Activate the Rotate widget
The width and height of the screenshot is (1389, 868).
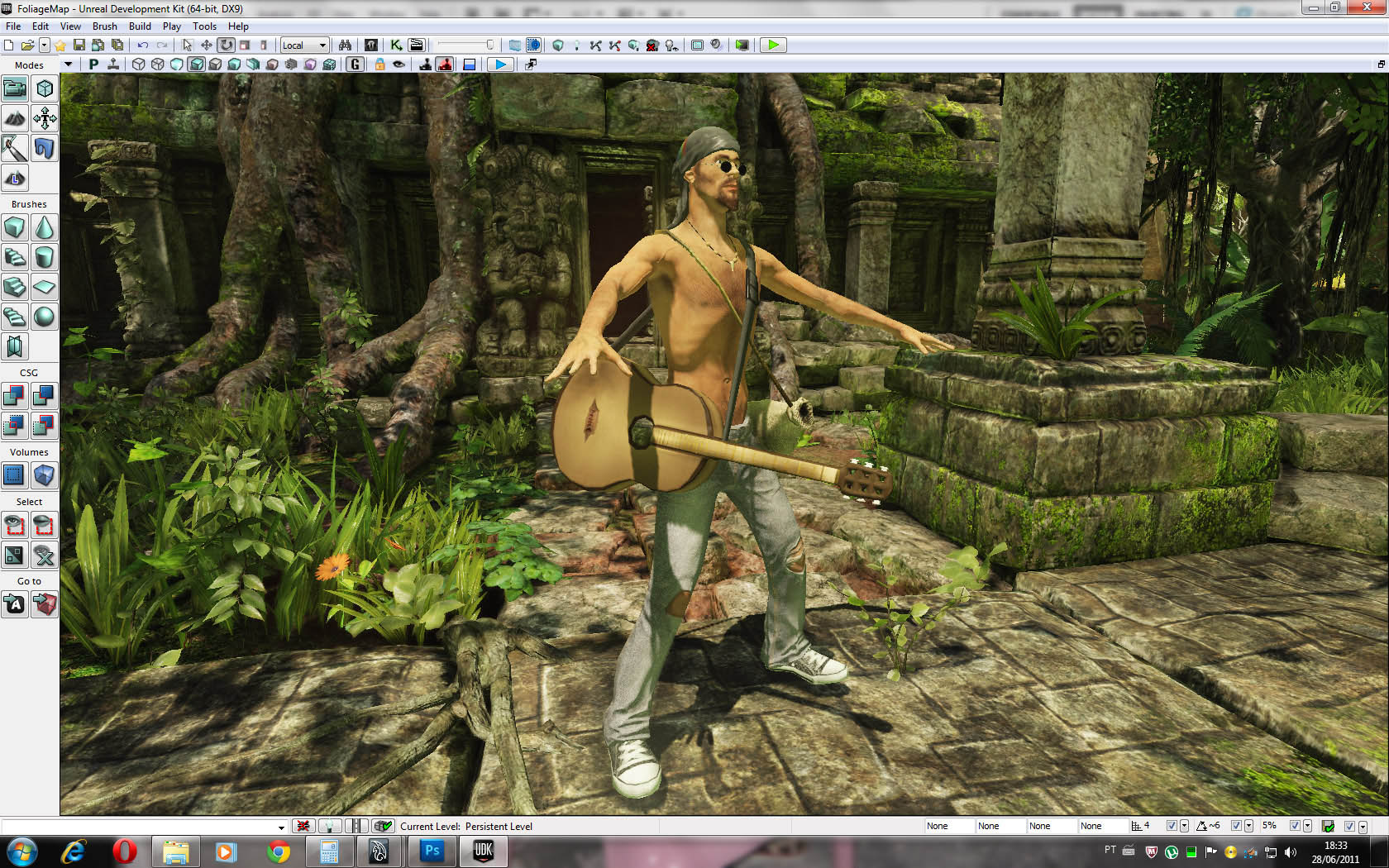(226, 45)
